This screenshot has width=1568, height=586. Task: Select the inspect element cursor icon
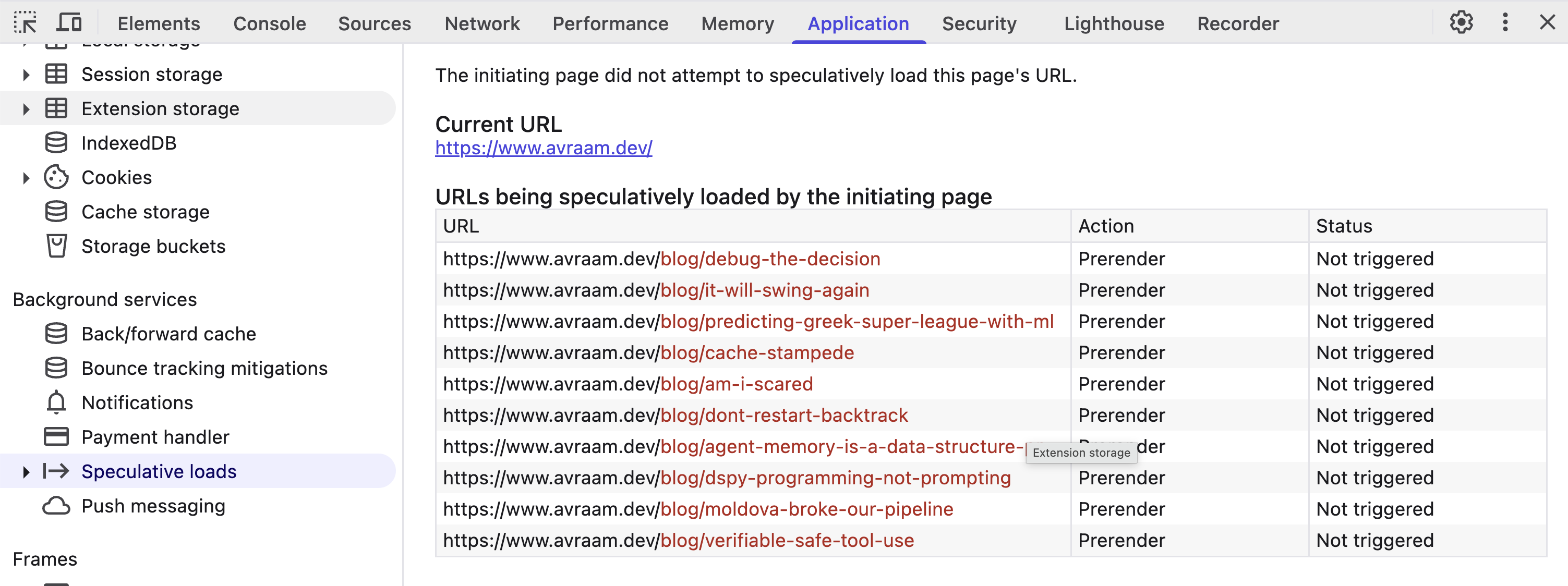(25, 22)
